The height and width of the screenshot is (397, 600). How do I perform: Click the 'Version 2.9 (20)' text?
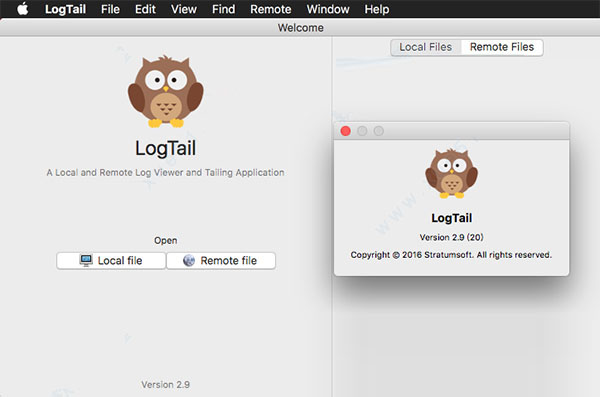pyautogui.click(x=452, y=237)
